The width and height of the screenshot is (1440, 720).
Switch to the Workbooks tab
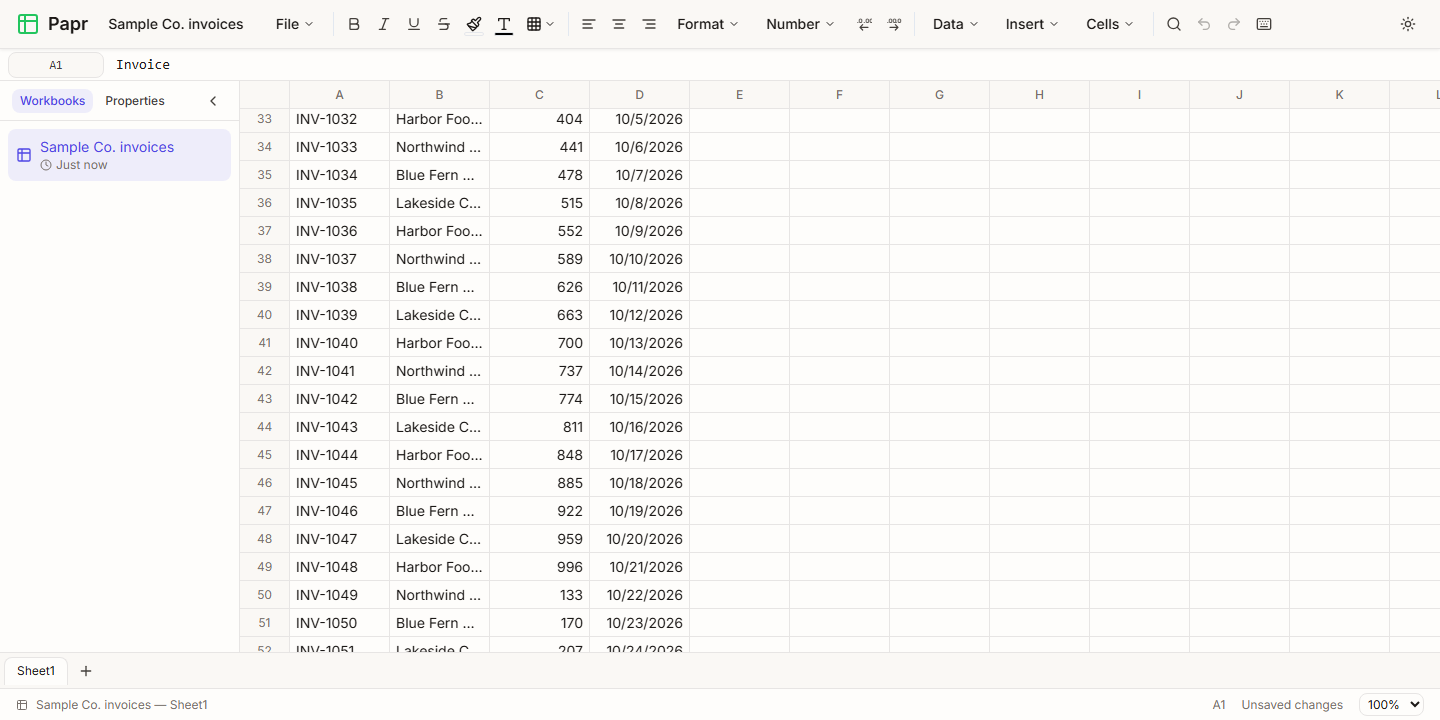(x=53, y=101)
